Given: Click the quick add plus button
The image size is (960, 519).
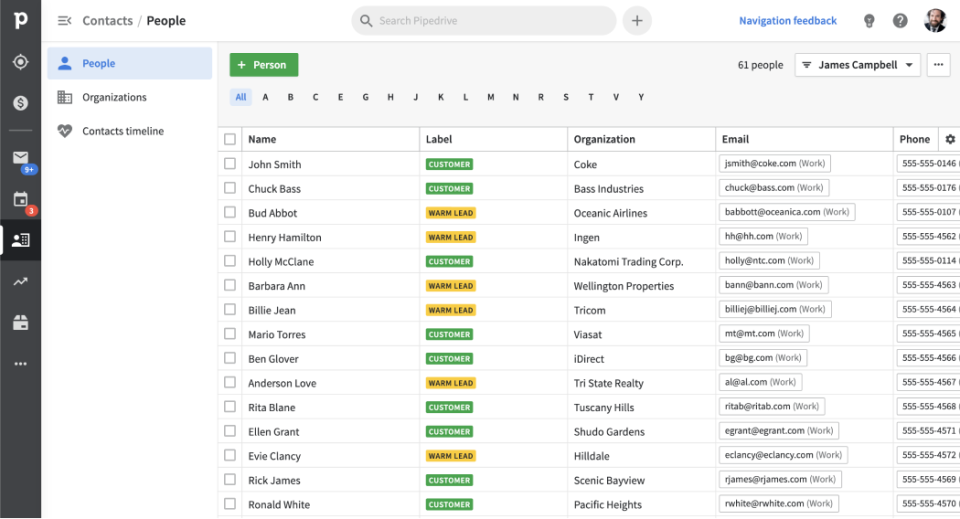Looking at the screenshot, I should 637,21.
